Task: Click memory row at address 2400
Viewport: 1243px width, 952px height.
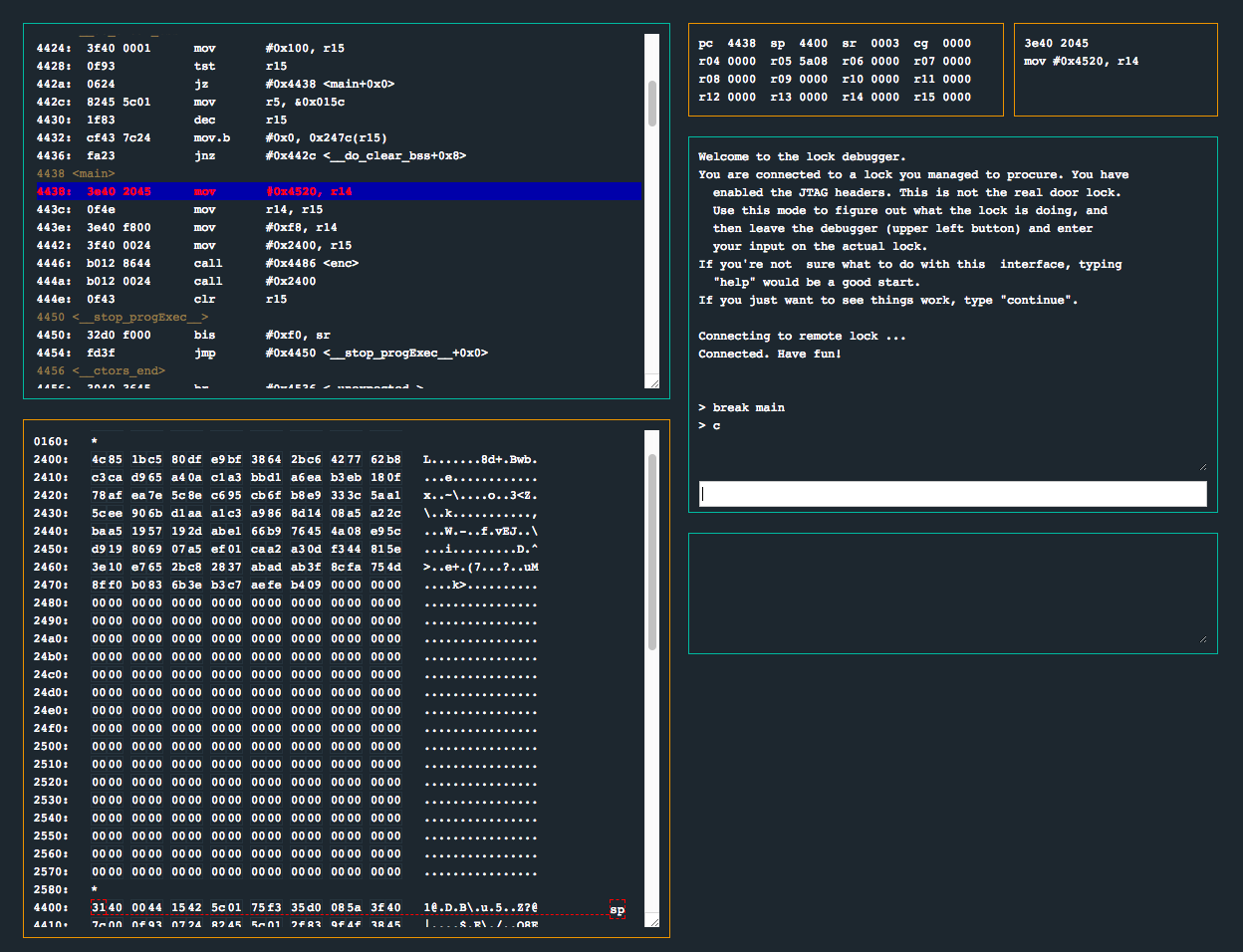Action: (51, 459)
